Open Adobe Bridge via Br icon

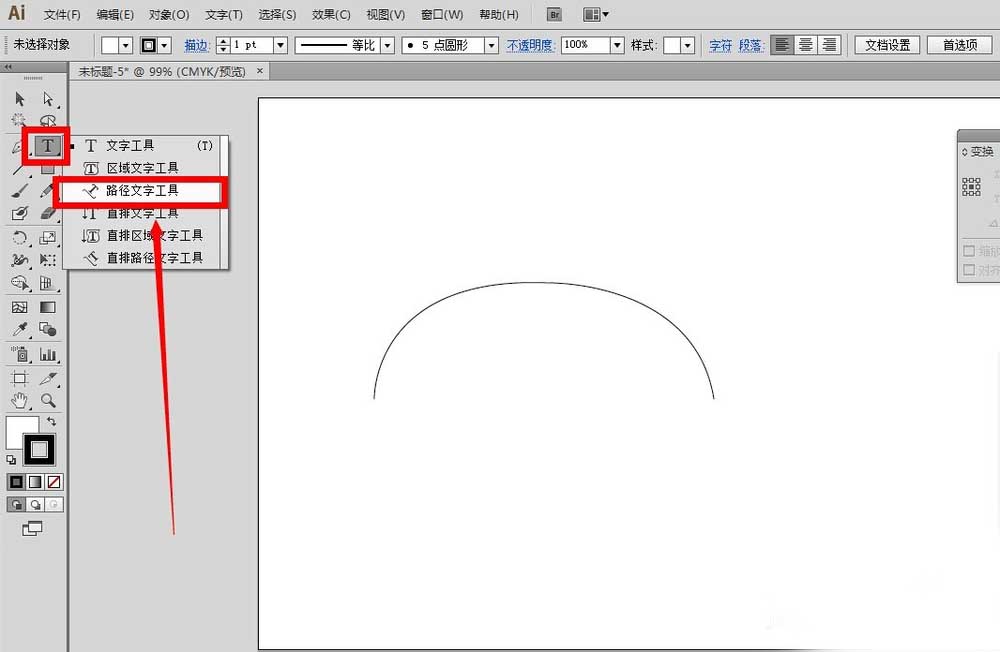pyautogui.click(x=554, y=14)
